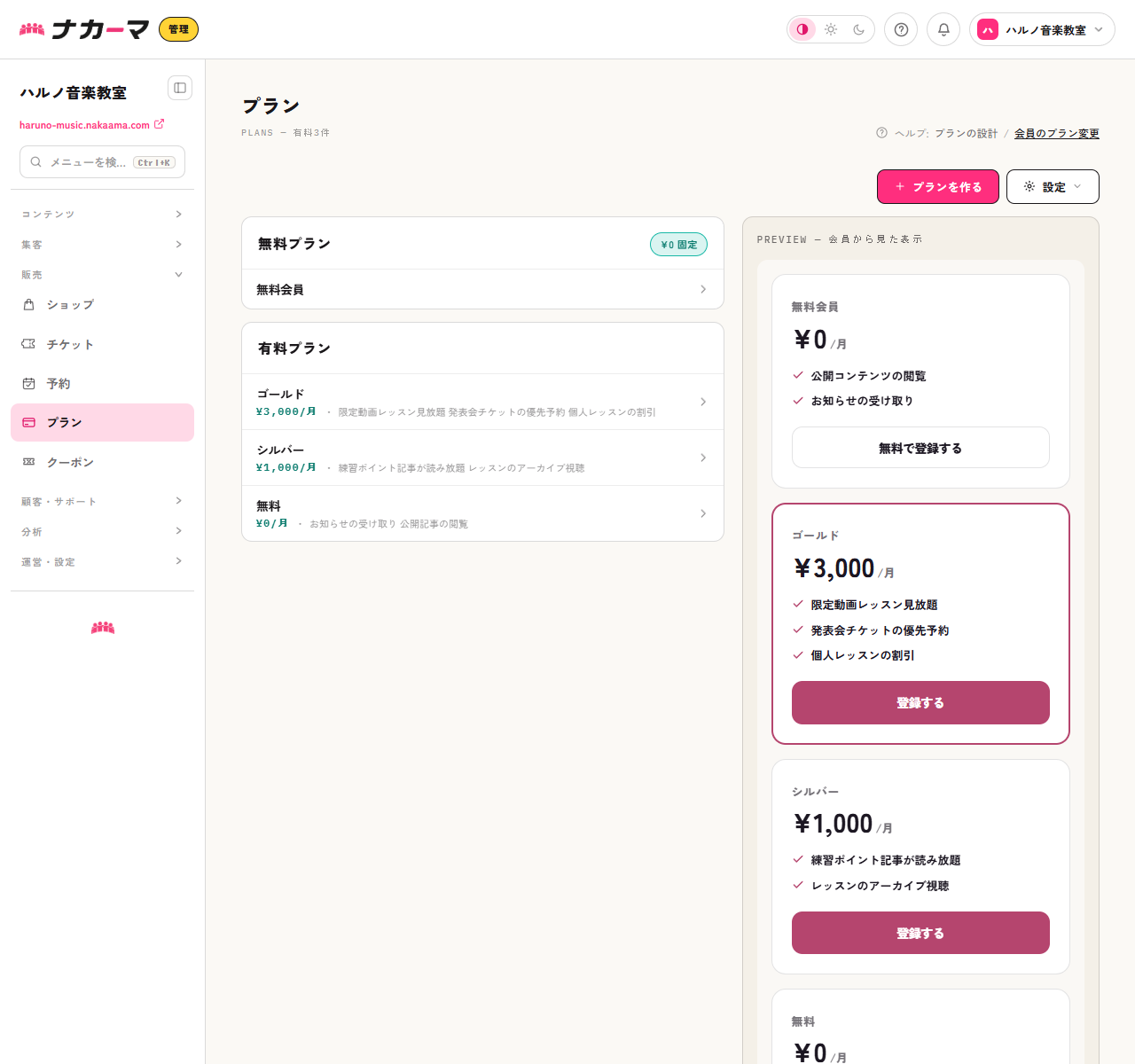The width and height of the screenshot is (1135, 1064).
Task: Open the 無料 ¥0/月 plan row
Action: click(x=482, y=514)
